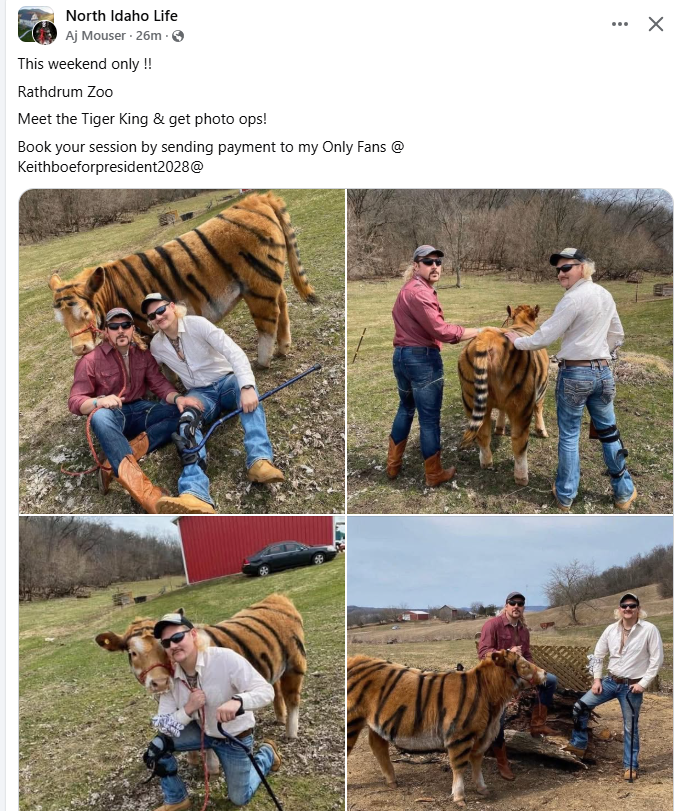Open photo of the man kneeling by the cow
Screen dimensions: 683x811
(x=182, y=664)
